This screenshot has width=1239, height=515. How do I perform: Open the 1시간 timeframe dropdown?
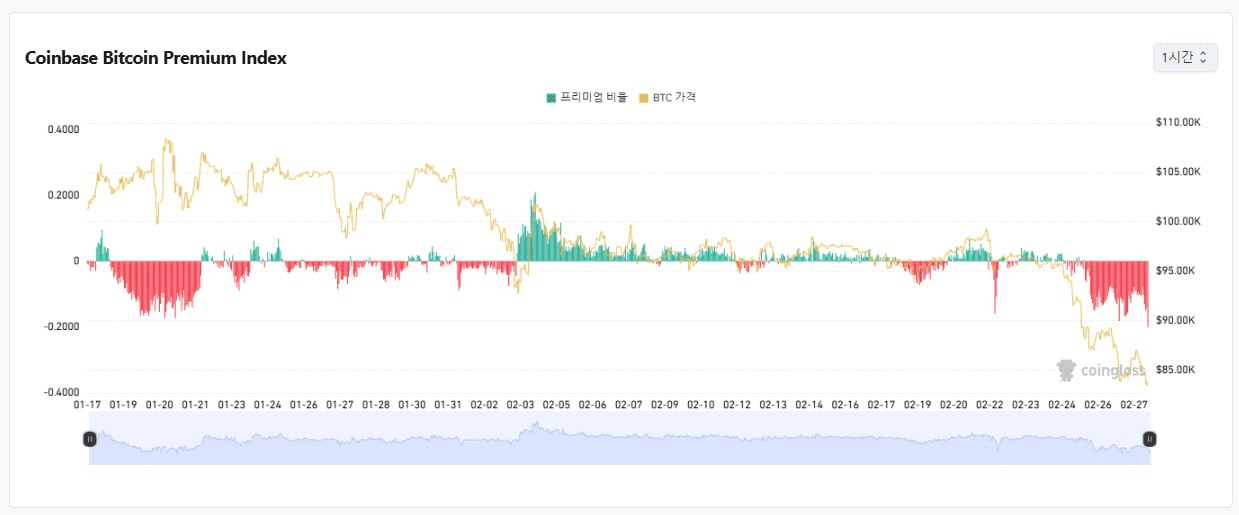(1185, 58)
